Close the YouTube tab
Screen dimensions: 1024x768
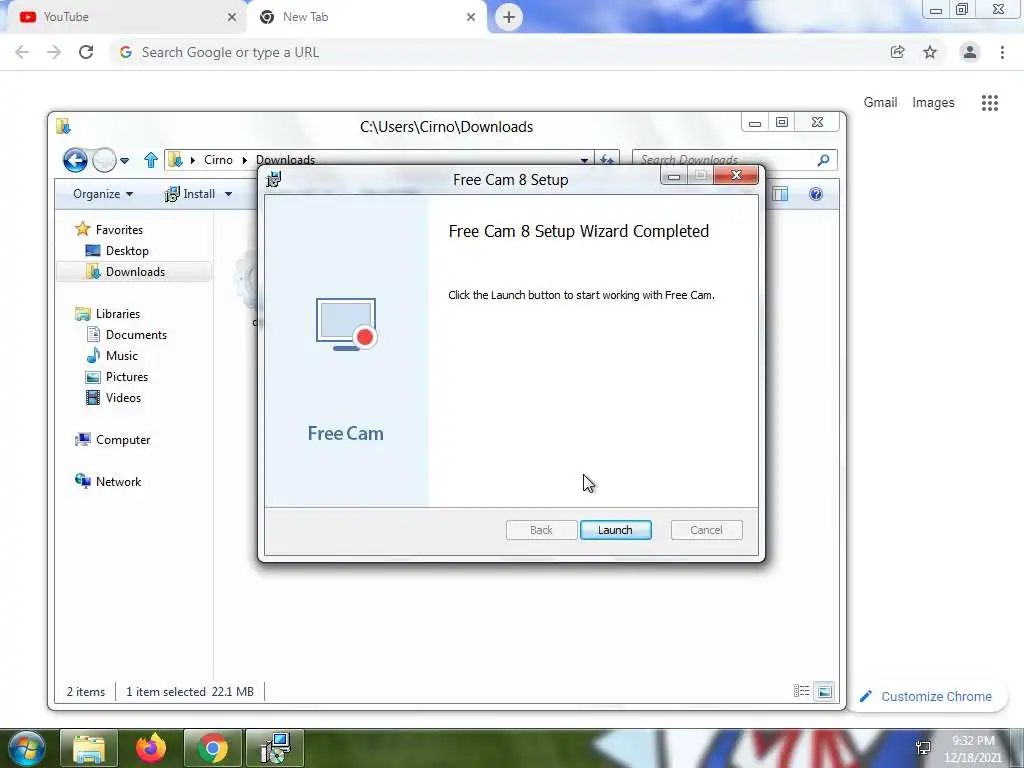pos(232,17)
